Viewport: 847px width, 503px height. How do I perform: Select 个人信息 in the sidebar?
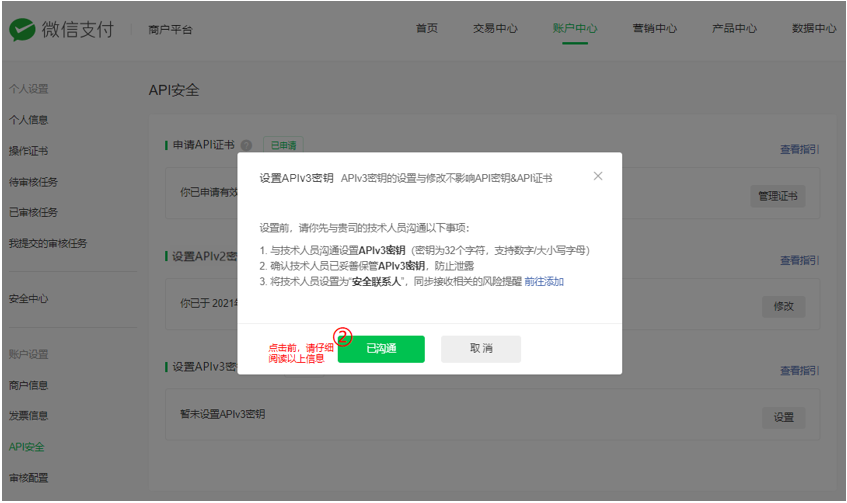pyautogui.click(x=29, y=120)
